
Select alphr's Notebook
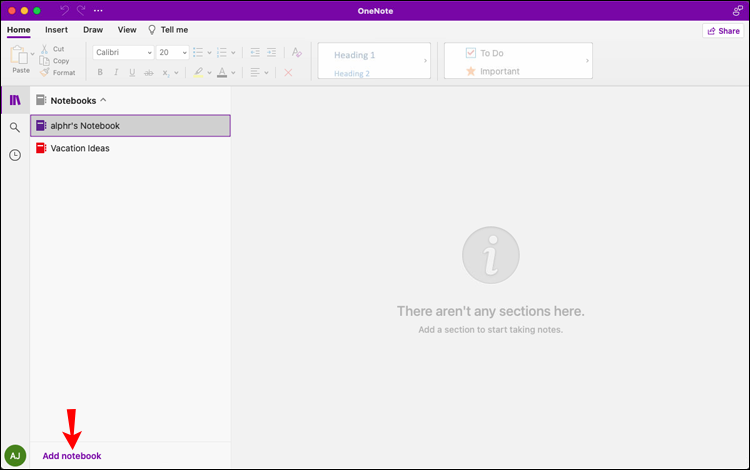pos(130,126)
